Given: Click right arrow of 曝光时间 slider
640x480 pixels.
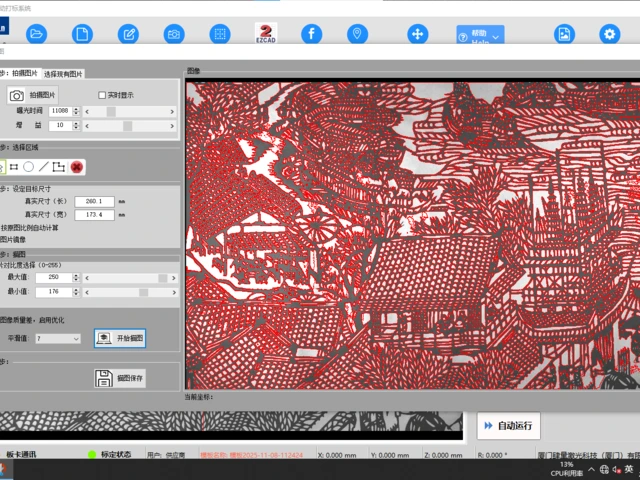Looking at the screenshot, I should [172, 111].
